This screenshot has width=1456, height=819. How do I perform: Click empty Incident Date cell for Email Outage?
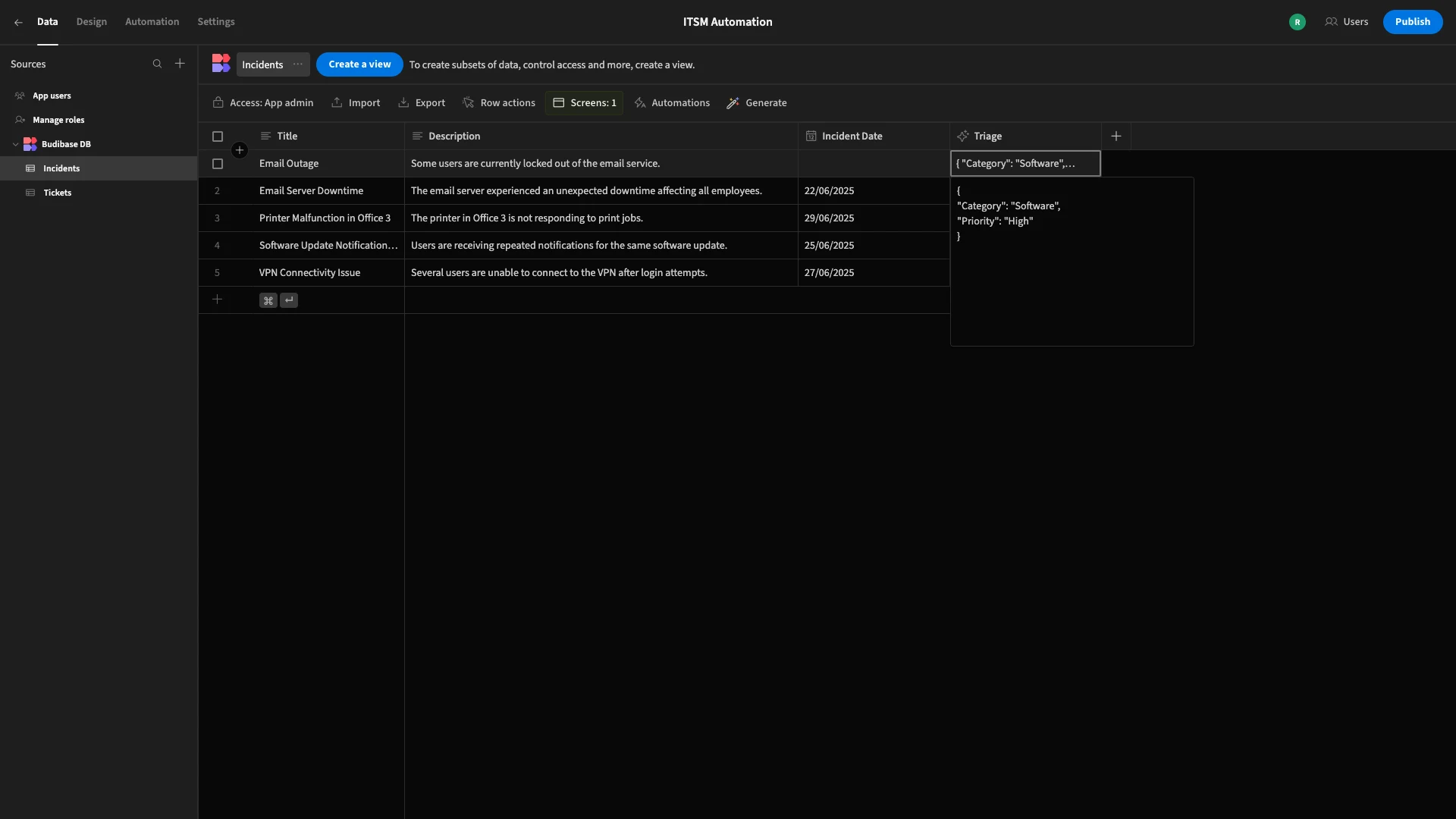click(x=874, y=164)
